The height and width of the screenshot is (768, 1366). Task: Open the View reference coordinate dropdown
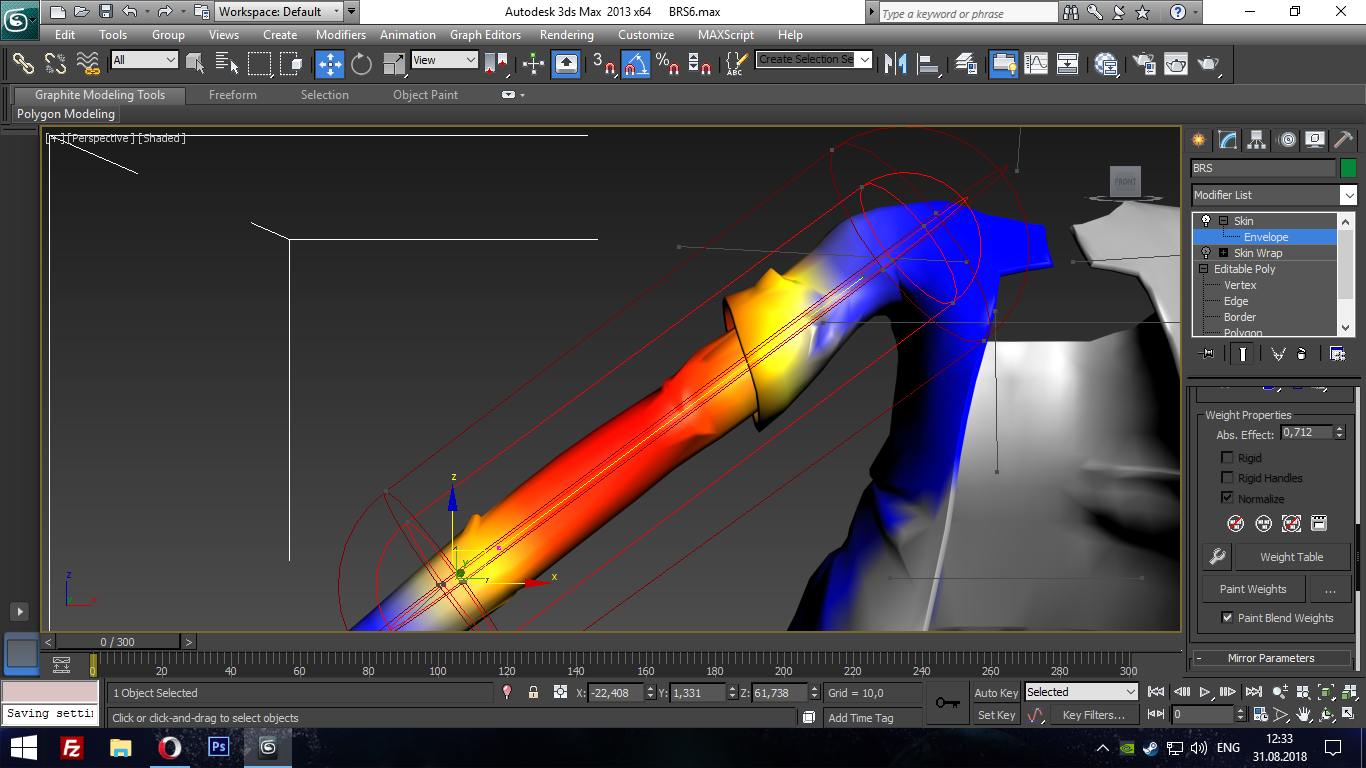point(445,60)
